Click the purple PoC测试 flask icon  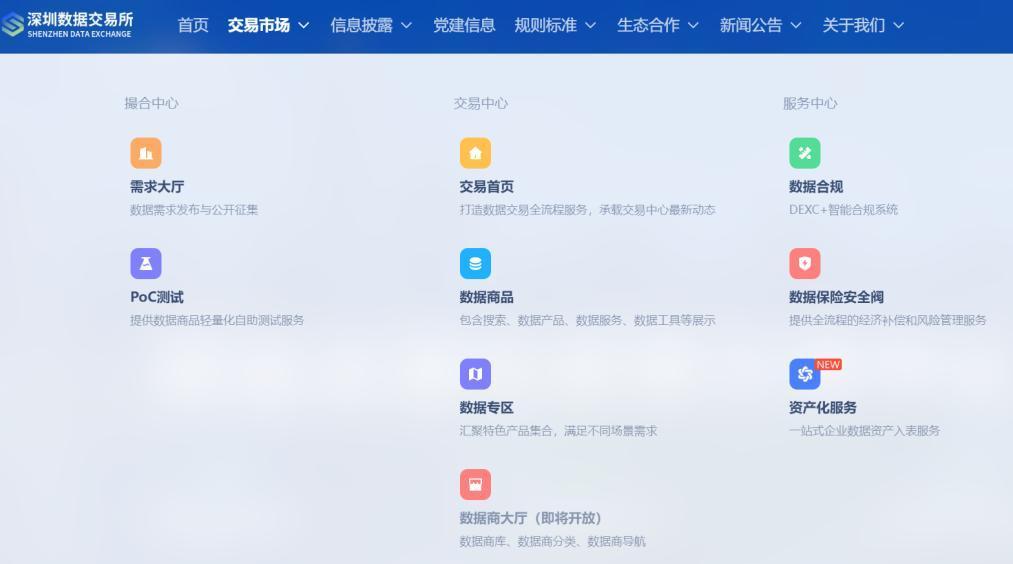click(x=145, y=264)
